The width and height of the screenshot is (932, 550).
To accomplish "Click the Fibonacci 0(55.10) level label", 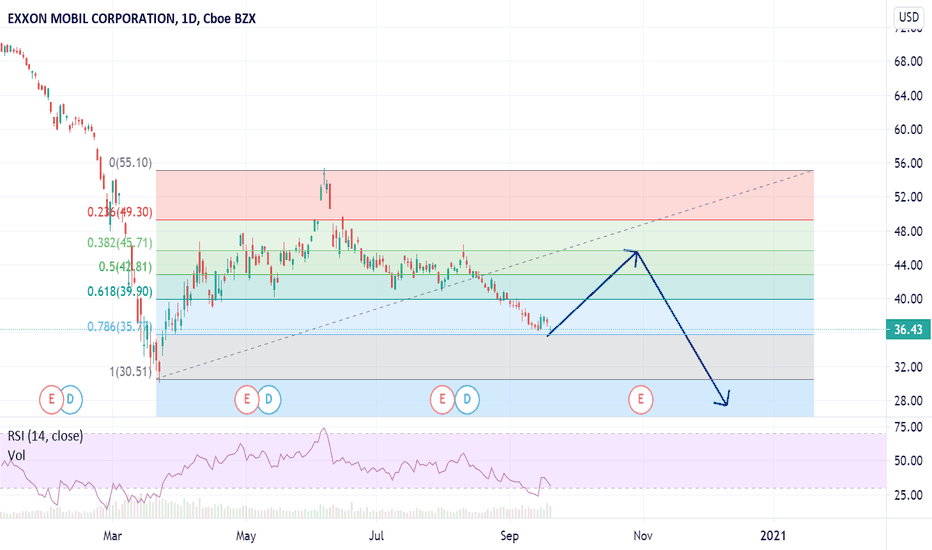I will coord(130,162).
